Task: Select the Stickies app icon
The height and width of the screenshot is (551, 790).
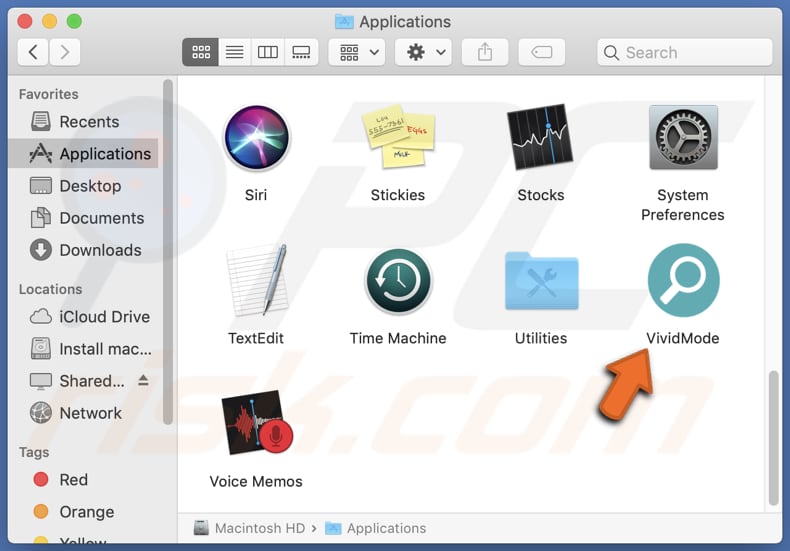Action: (398, 136)
